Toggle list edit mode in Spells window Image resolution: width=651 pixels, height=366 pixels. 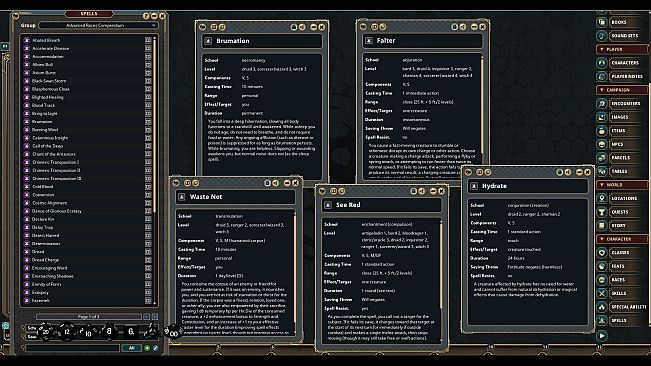[156, 348]
